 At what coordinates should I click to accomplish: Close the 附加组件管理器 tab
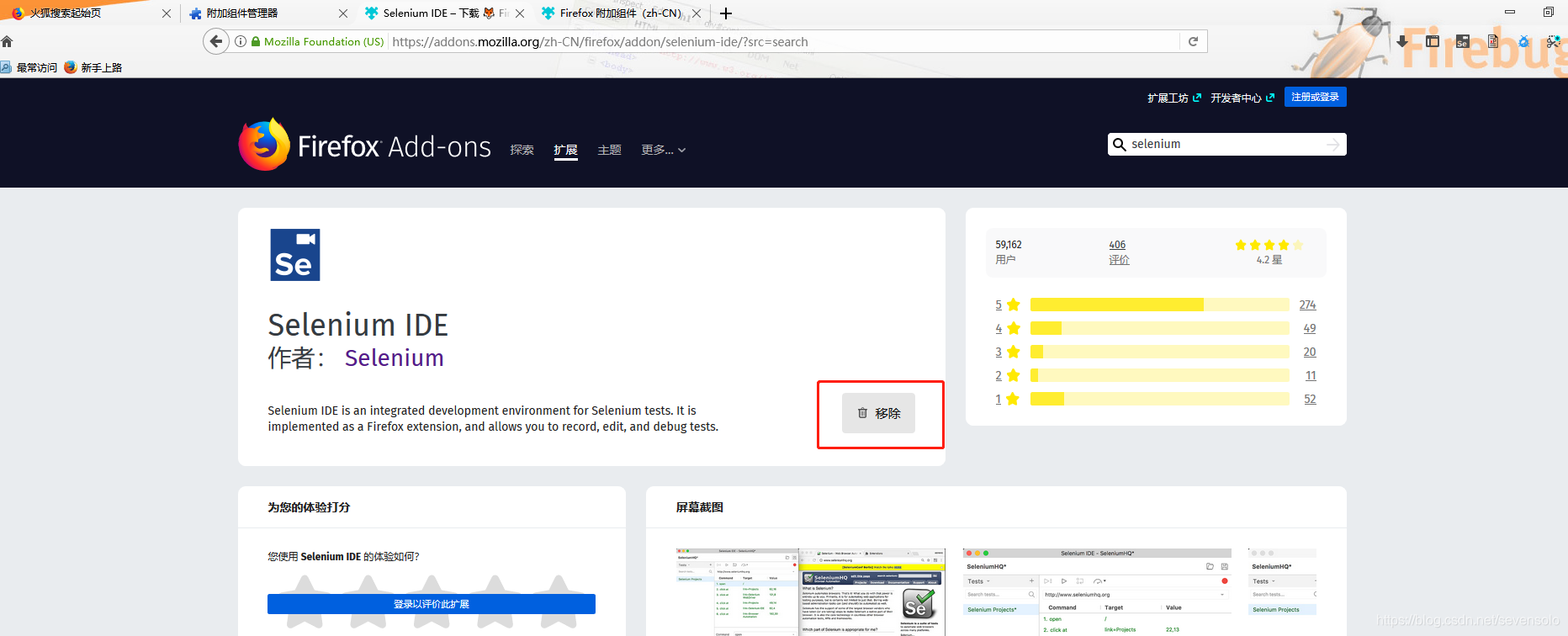coord(342,13)
